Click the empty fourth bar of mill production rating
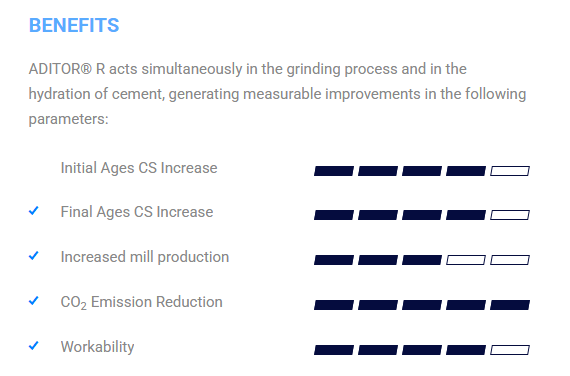Screen dimensions: 570x376 click(466, 260)
